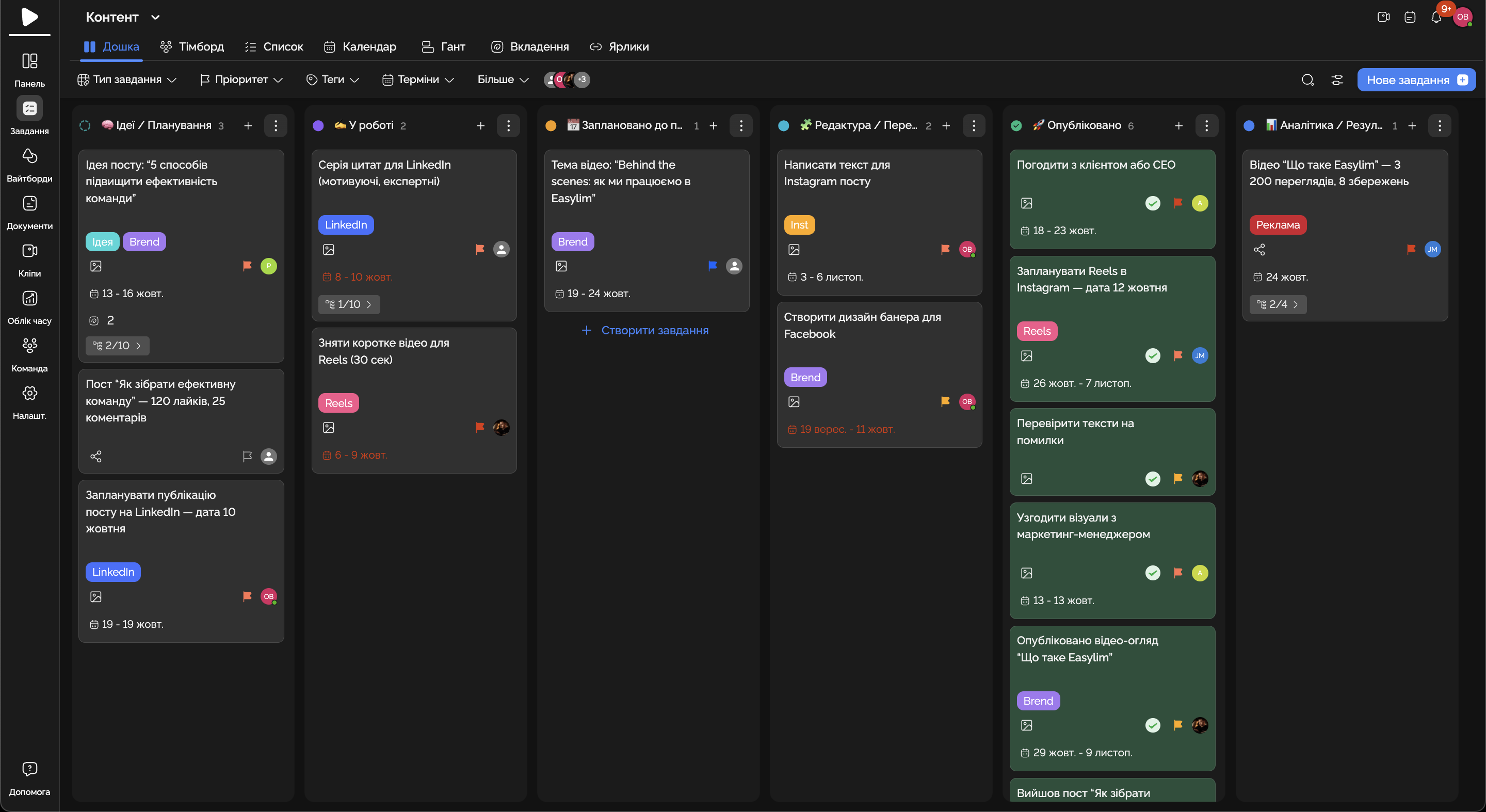Expand 2/10 subtasks on Ідея посту card
This screenshot has width=1486, height=812.
coord(117,346)
